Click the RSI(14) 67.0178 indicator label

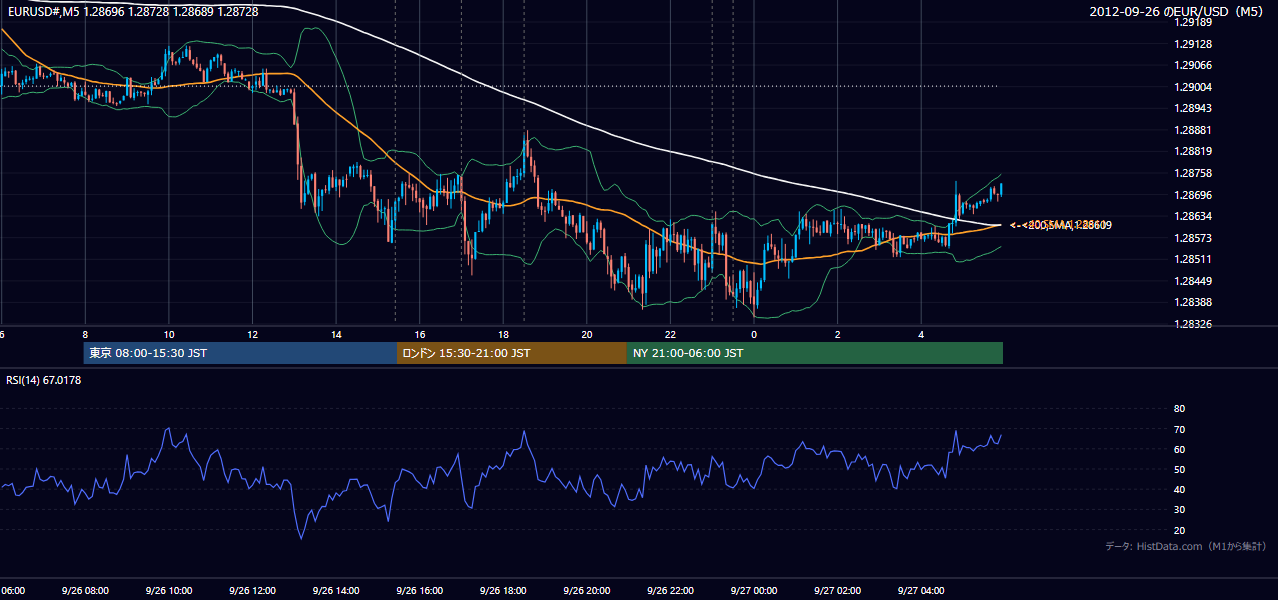(x=44, y=380)
